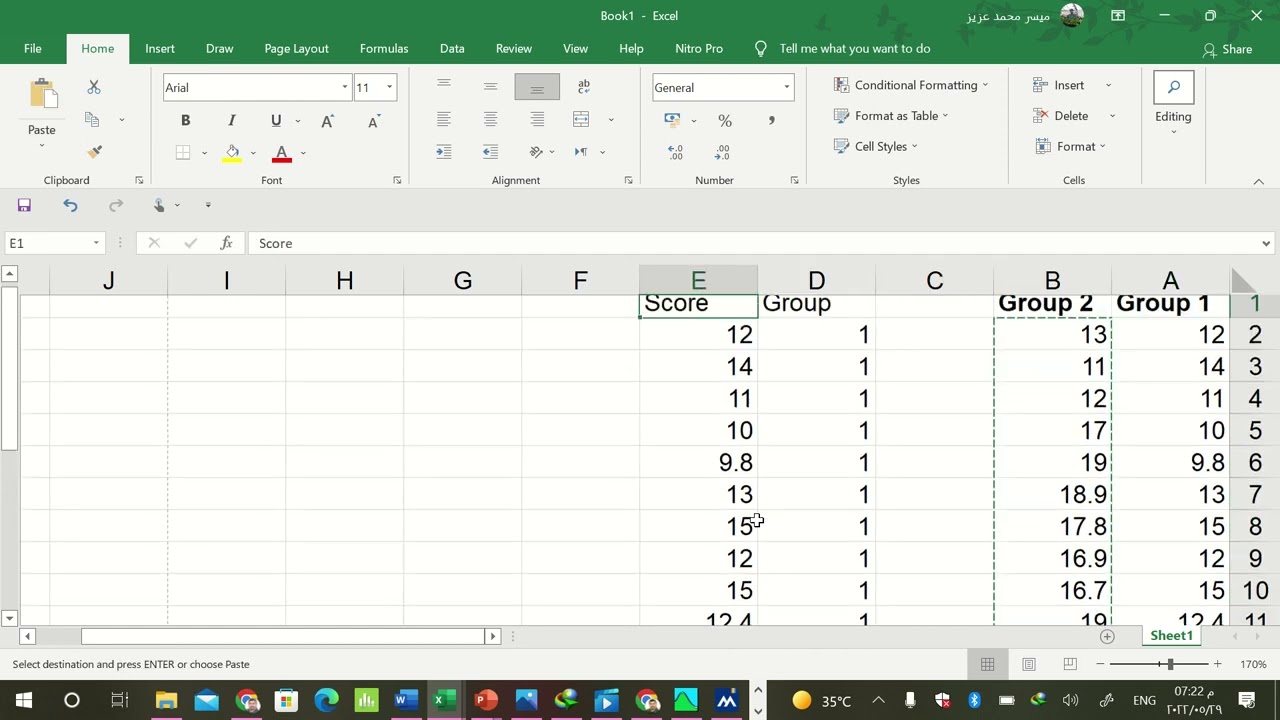
Task: Add a new sheet with plus icon
Action: pos(1107,636)
